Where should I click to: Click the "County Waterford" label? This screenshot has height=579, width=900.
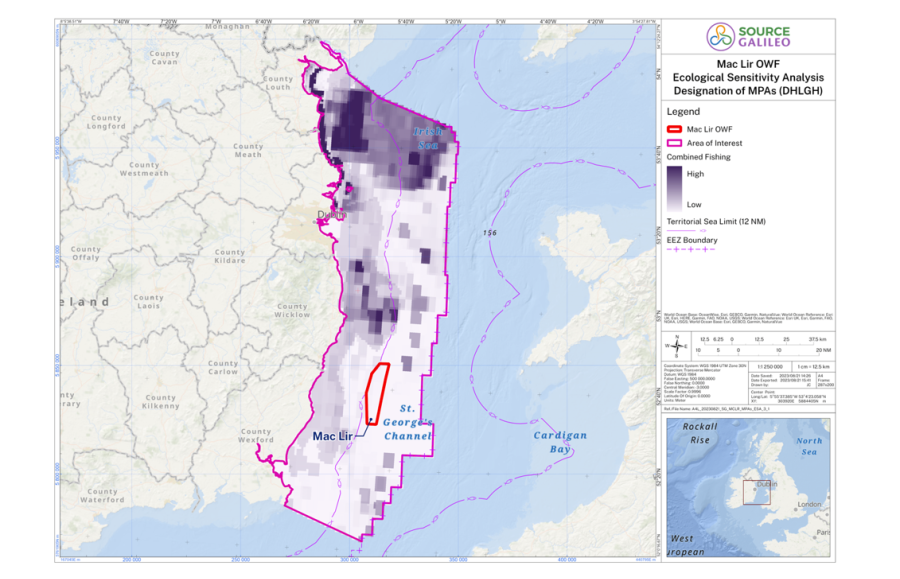[x=102, y=496]
